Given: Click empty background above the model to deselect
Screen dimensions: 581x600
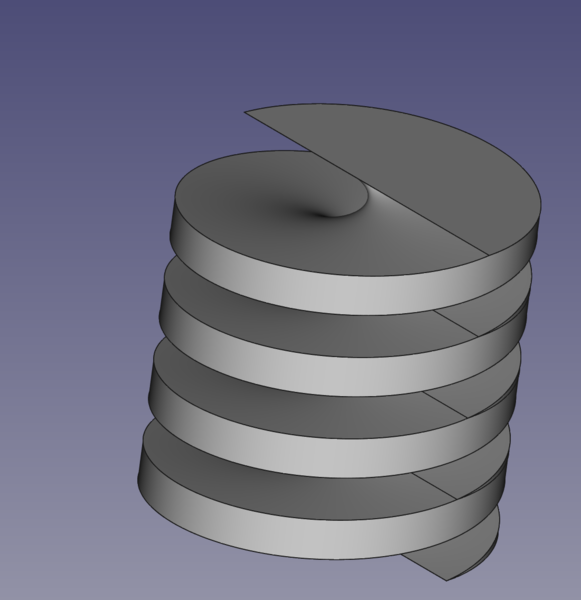Looking at the screenshot, I should pos(291,50).
